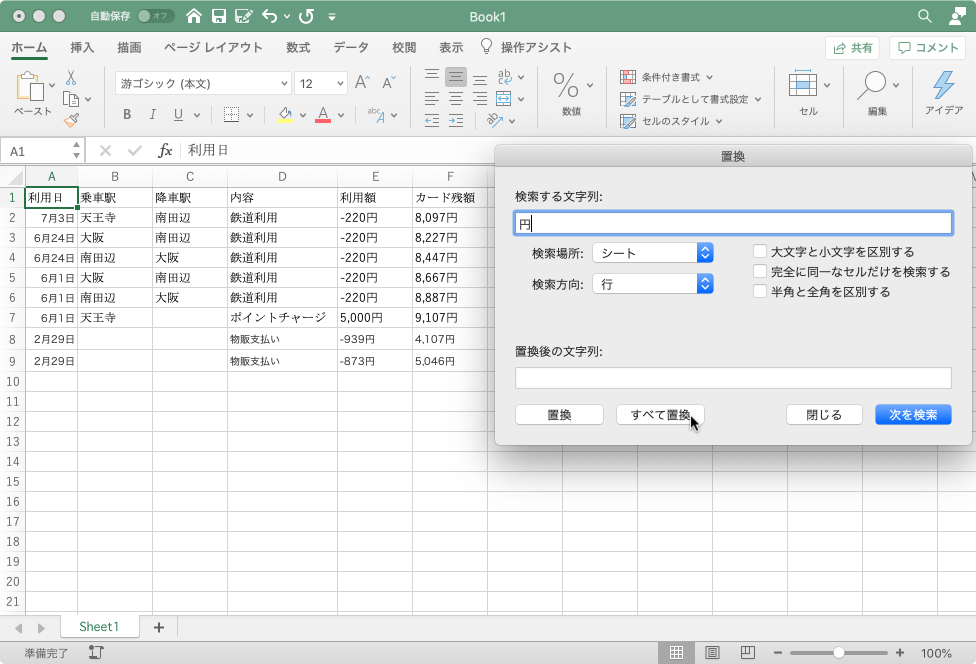Screen dimensions: 976x664
Task: Click the zoom out minus button
Action: 777,653
